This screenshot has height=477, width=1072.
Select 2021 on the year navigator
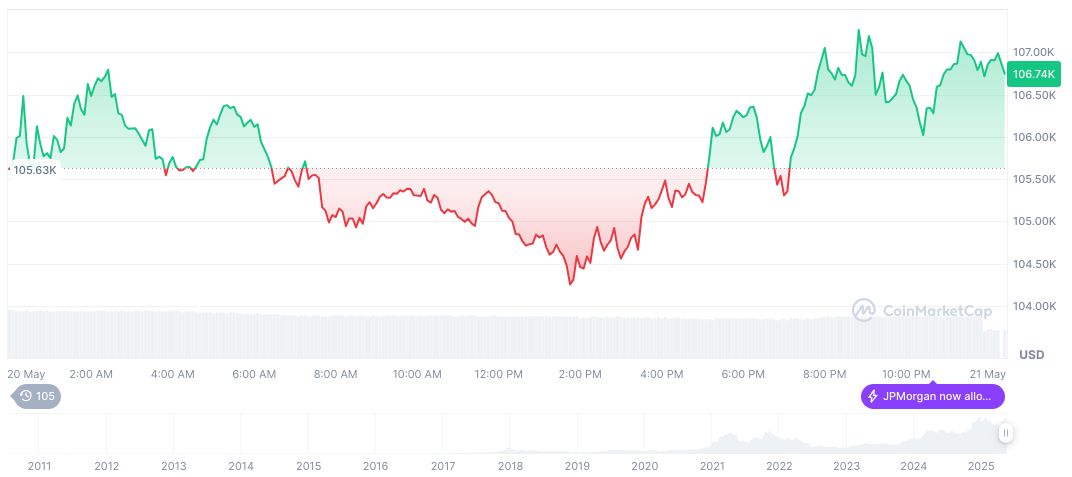(712, 466)
